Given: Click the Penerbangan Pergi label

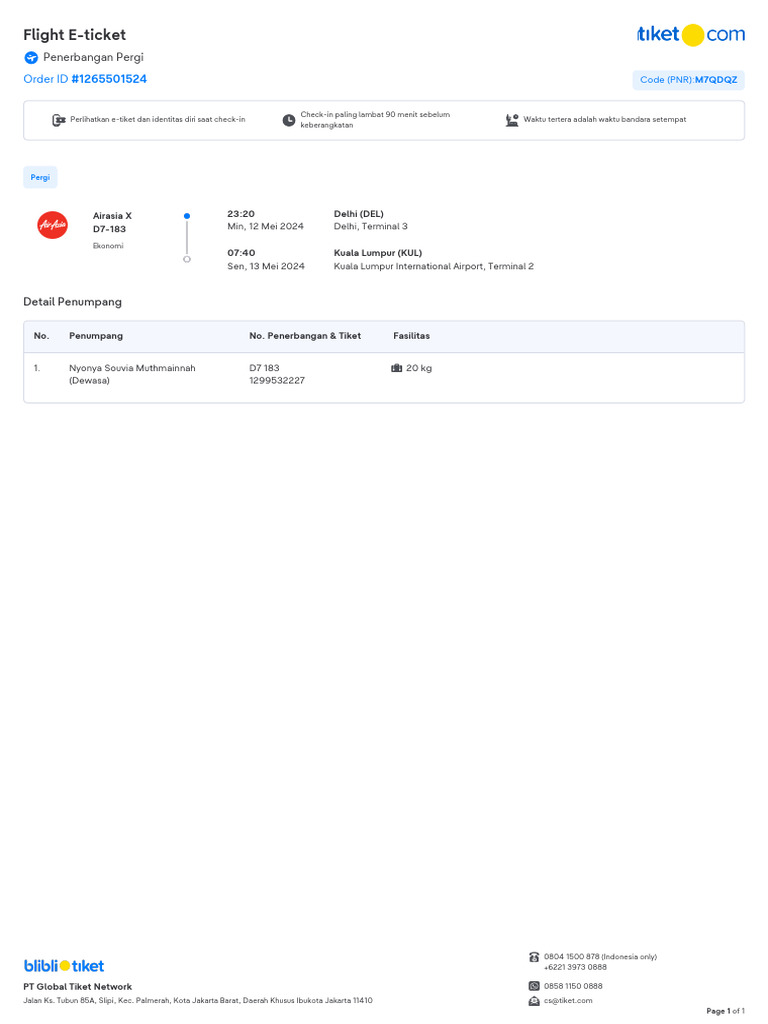Looking at the screenshot, I should (x=93, y=57).
